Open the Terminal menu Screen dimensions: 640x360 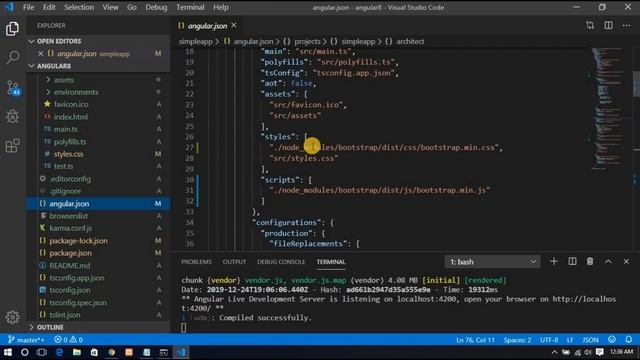(x=190, y=7)
